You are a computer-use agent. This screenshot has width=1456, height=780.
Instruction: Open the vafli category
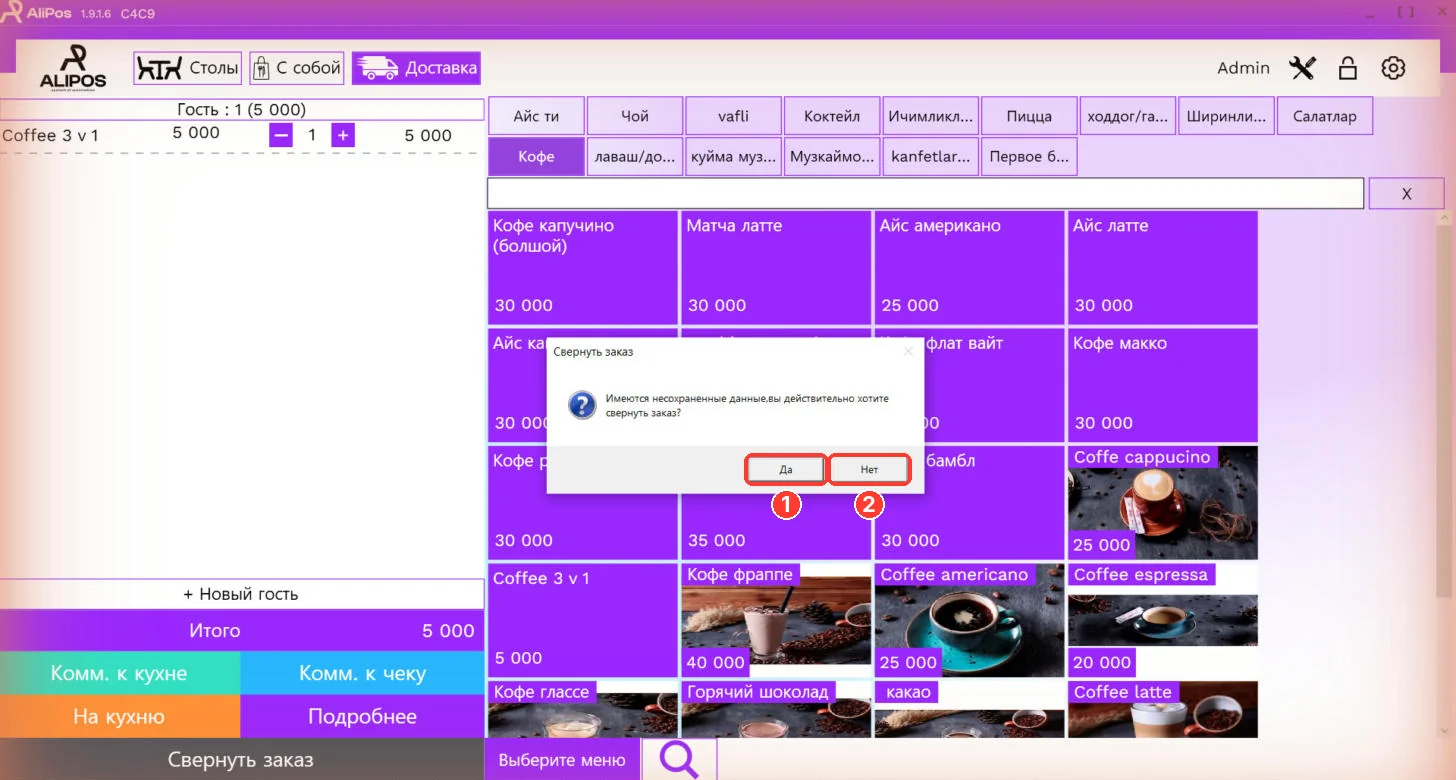tap(733, 116)
